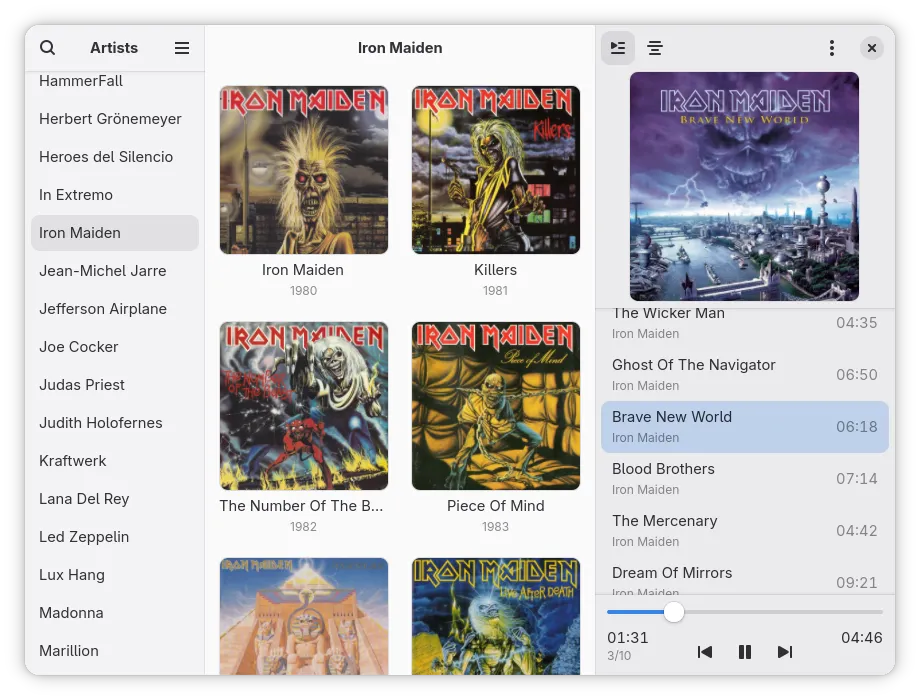
Task: Click the remaining time 04:46
Action: click(x=861, y=638)
